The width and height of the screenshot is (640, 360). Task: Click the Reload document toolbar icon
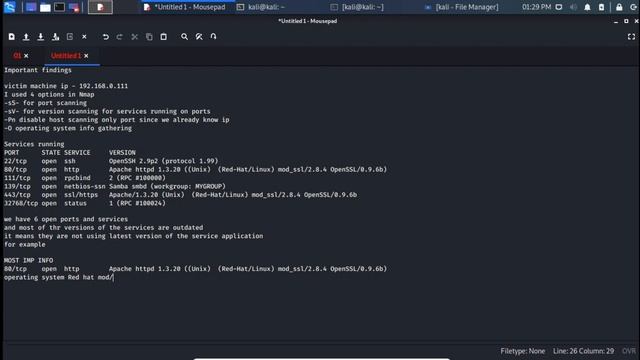click(70, 37)
